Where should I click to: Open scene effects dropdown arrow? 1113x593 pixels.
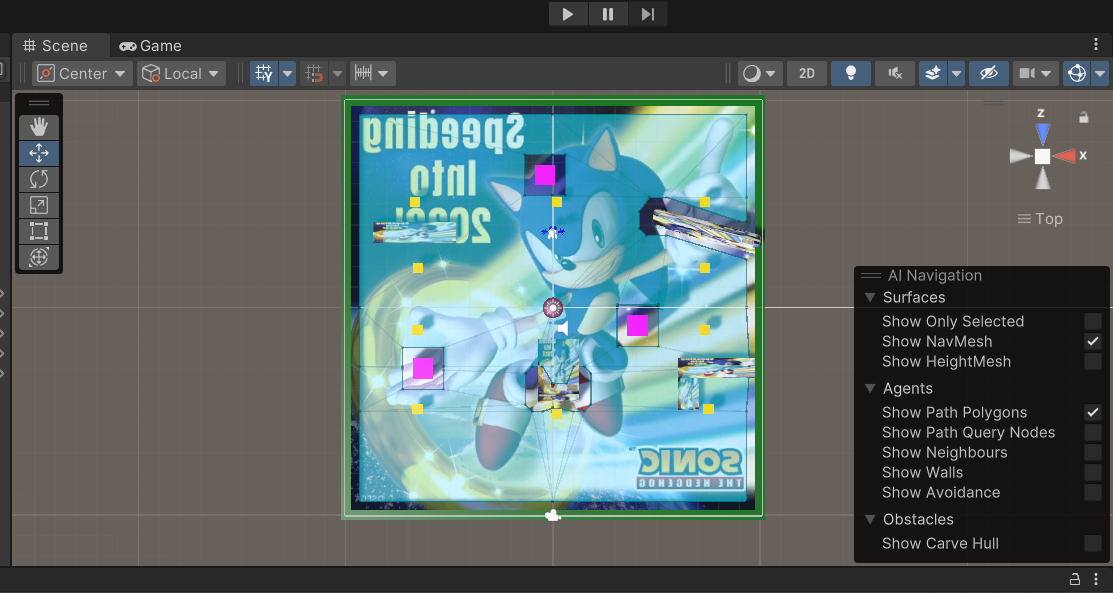coord(956,73)
